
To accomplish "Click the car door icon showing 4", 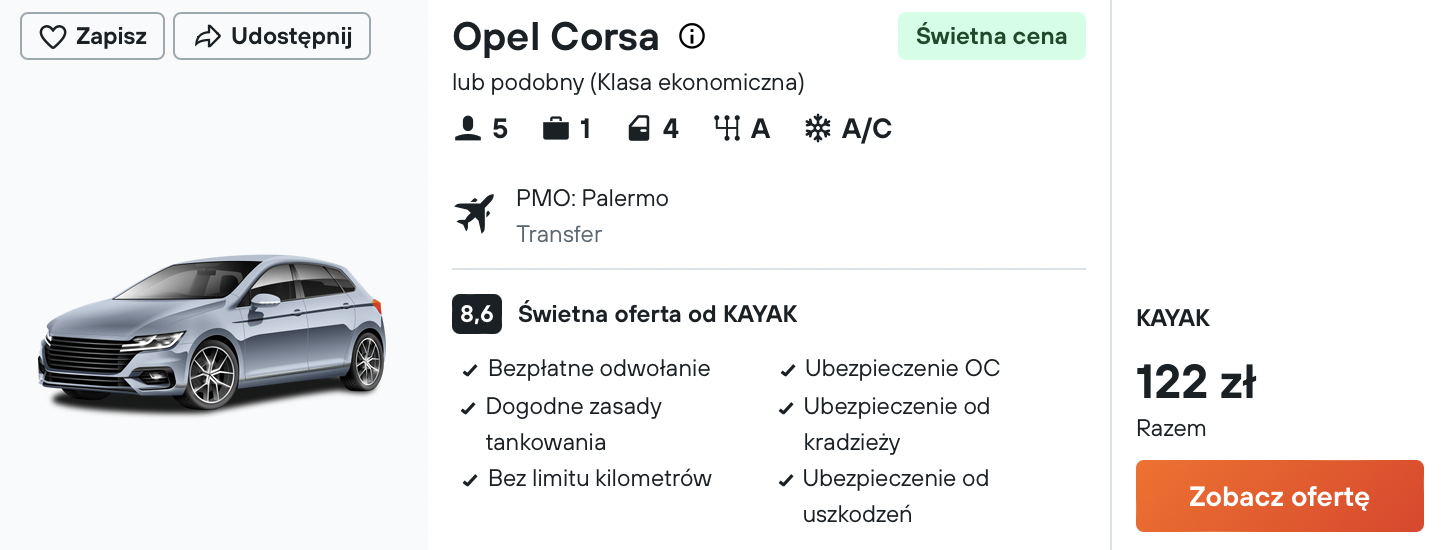I will (639, 129).
